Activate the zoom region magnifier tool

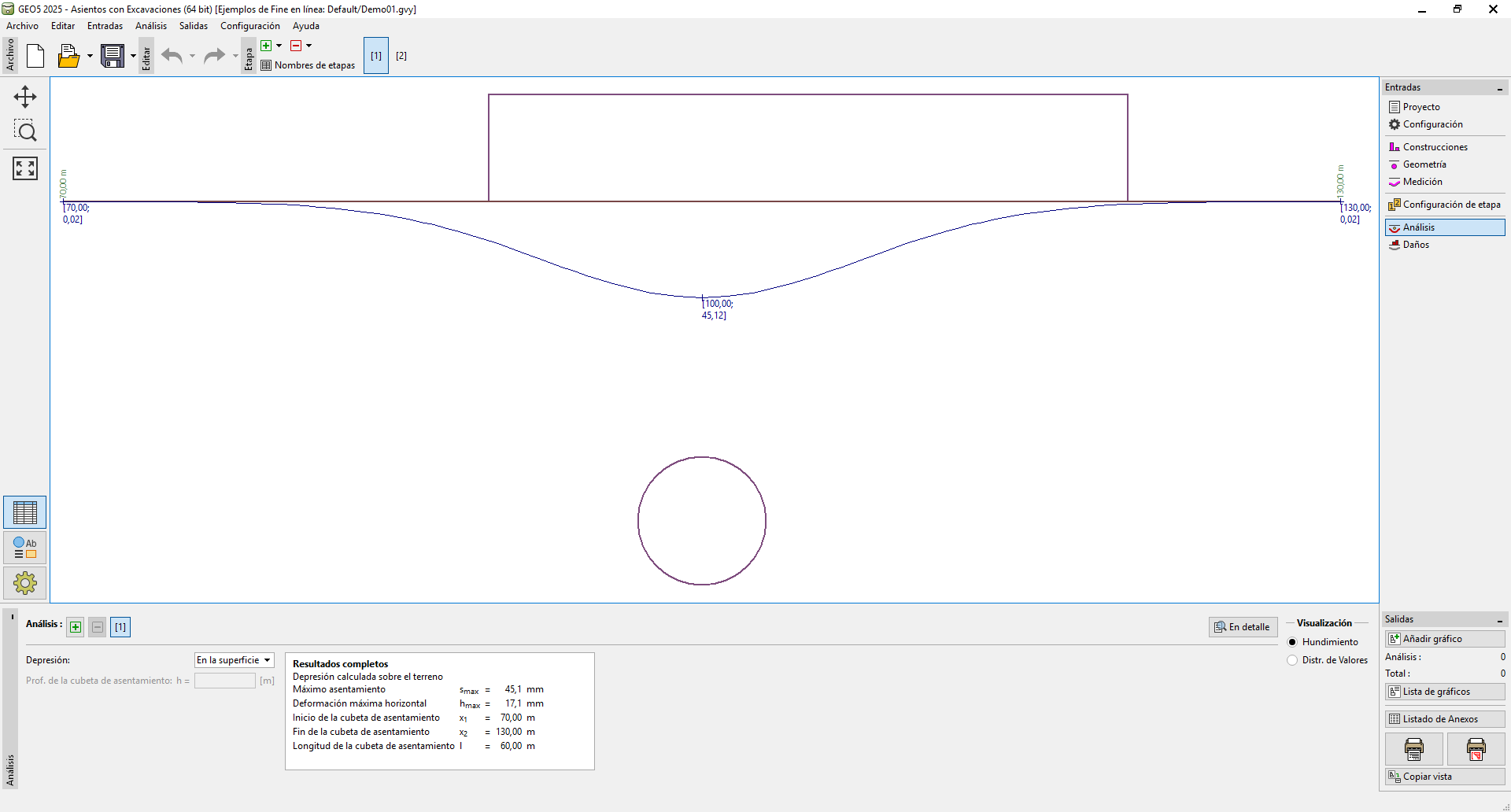(x=25, y=131)
